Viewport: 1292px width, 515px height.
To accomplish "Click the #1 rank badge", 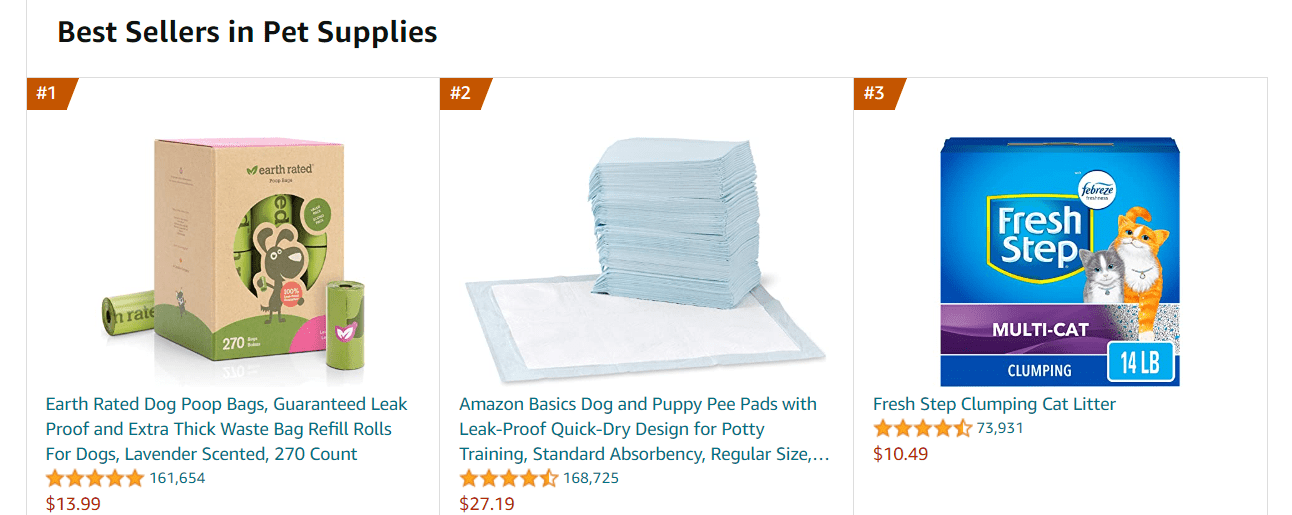I will point(48,94).
